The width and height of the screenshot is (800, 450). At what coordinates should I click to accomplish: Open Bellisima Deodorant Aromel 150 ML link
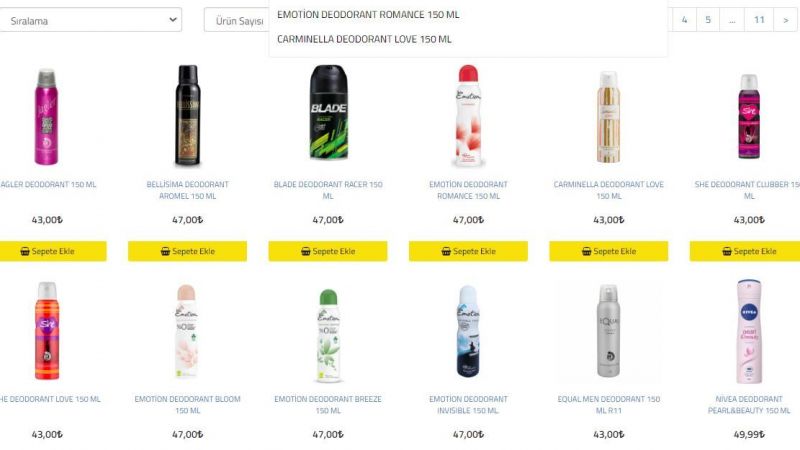(187, 190)
